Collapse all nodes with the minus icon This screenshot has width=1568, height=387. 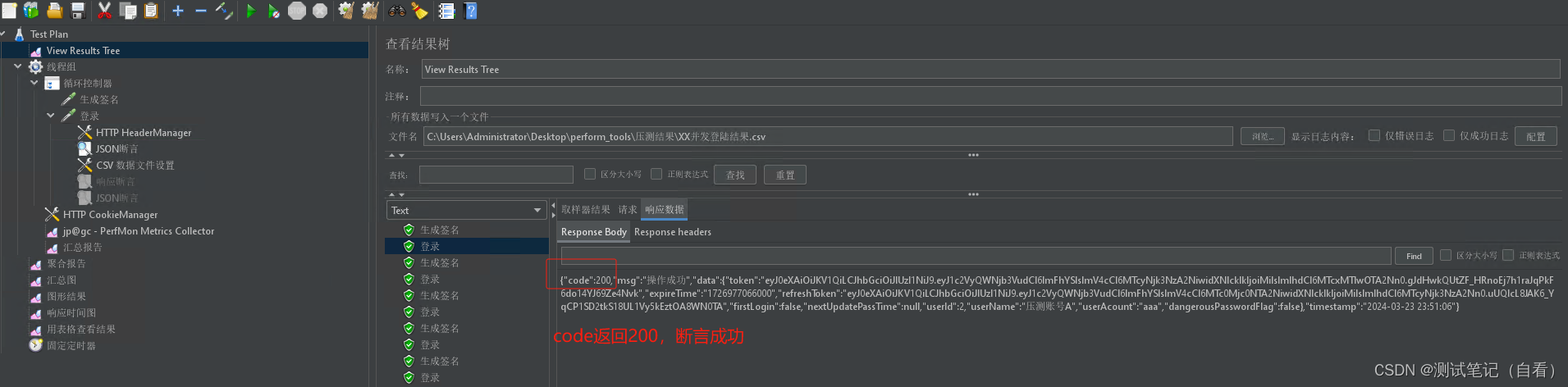200,11
